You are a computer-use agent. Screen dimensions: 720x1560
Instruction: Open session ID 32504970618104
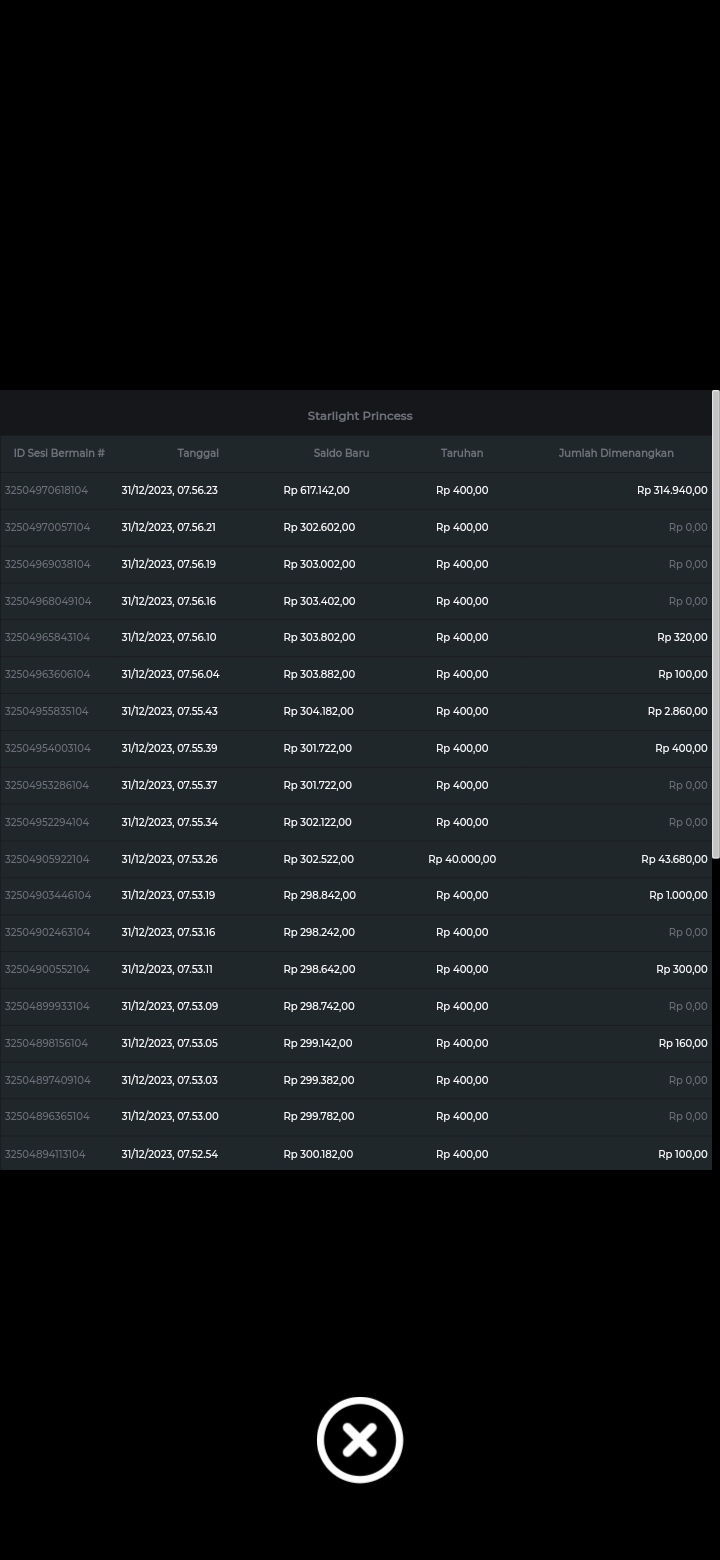point(46,490)
